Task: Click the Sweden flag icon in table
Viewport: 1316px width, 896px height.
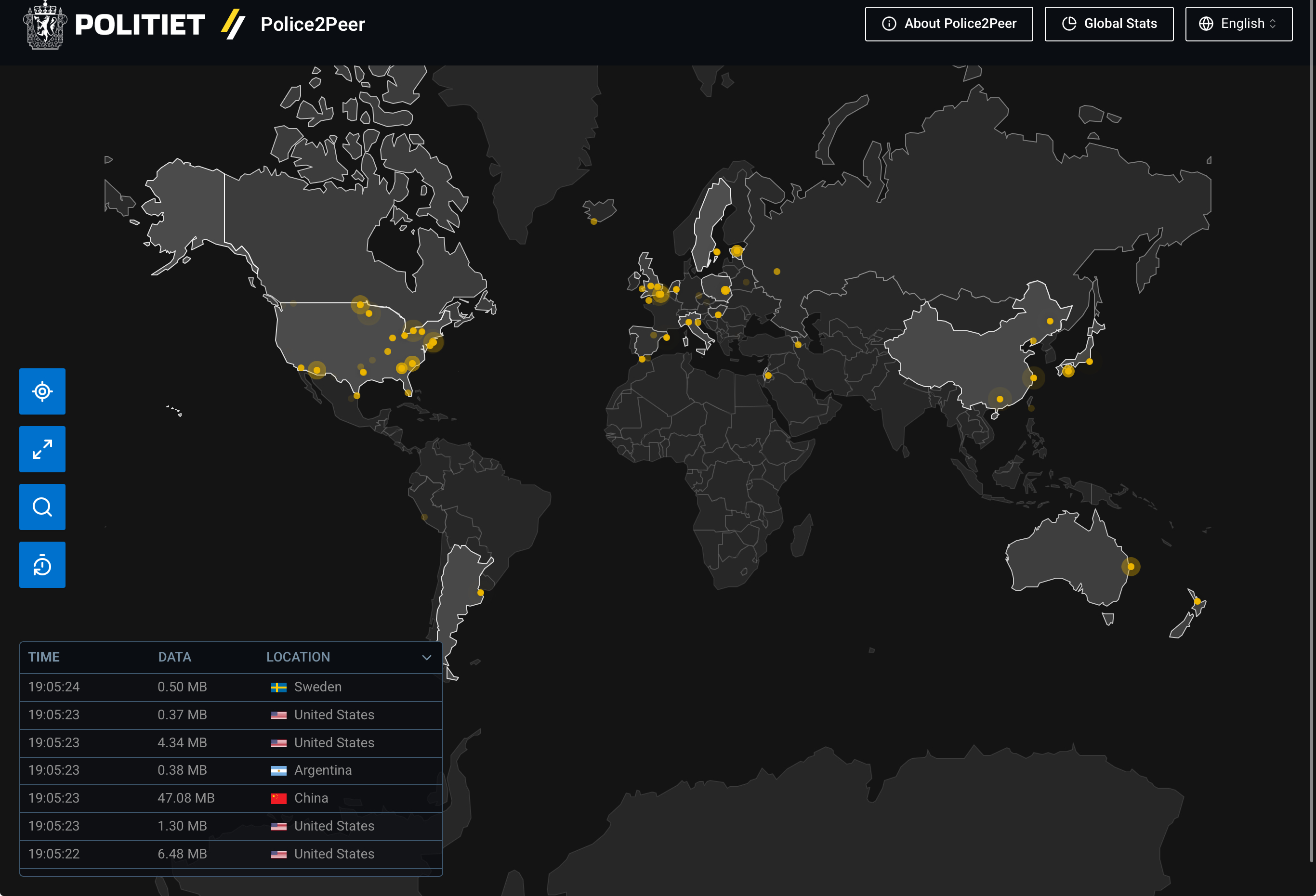Action: pos(278,687)
